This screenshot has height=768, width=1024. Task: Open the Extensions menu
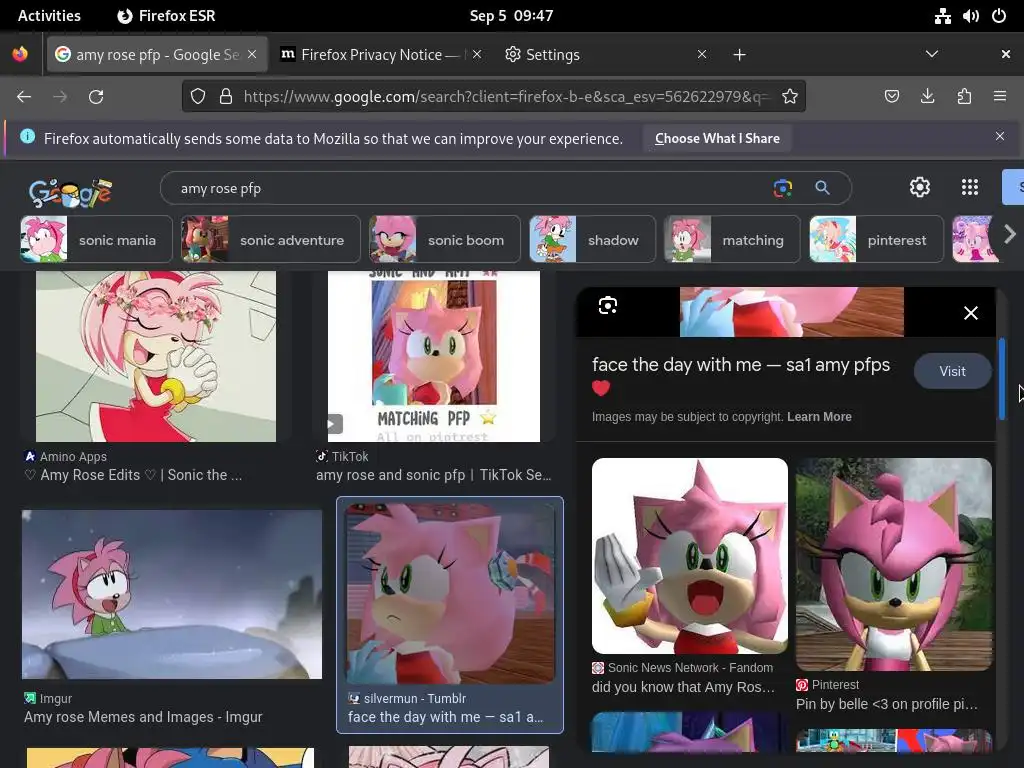pos(964,97)
